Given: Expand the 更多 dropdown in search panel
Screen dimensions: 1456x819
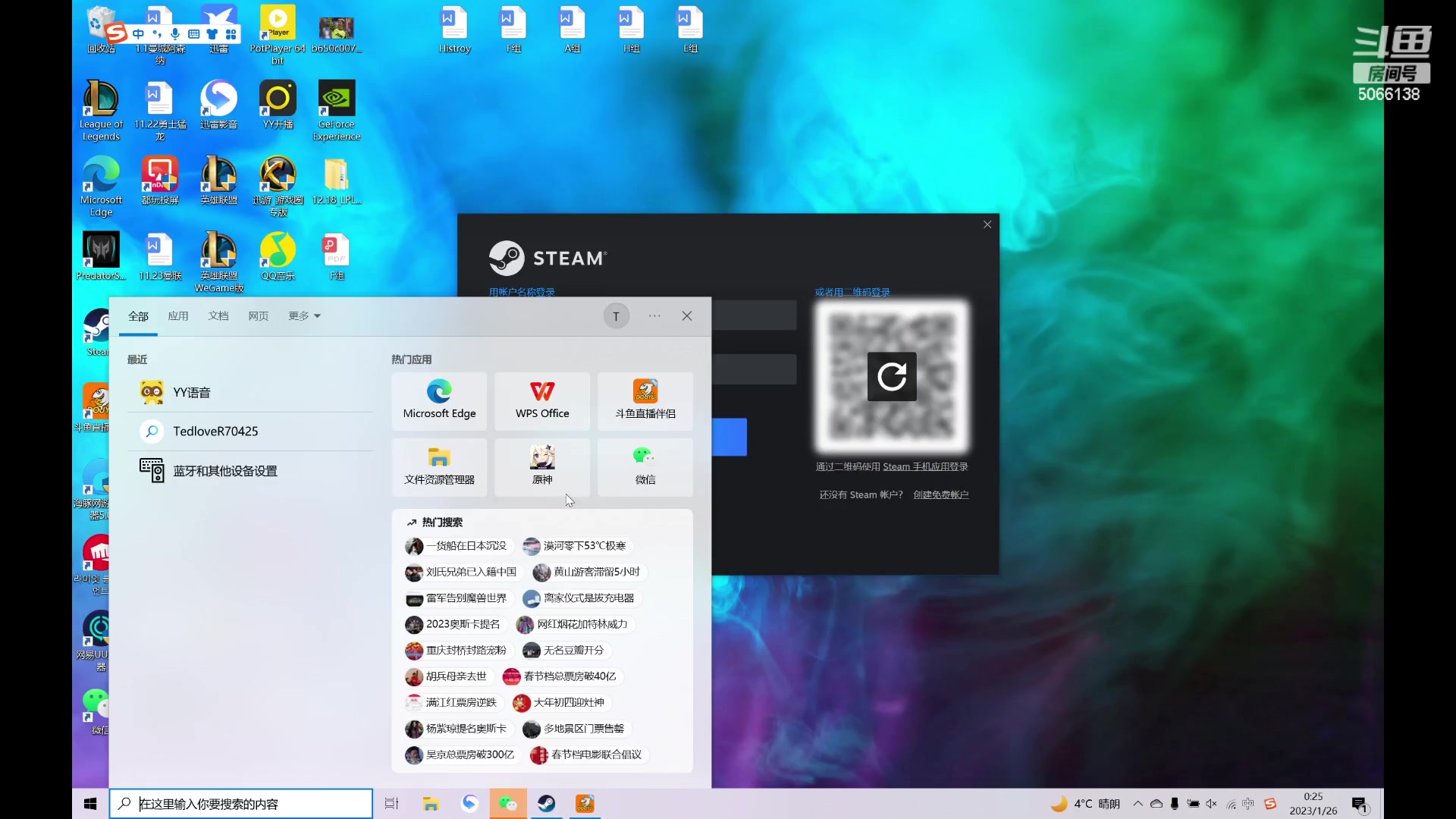Looking at the screenshot, I should pos(304,316).
